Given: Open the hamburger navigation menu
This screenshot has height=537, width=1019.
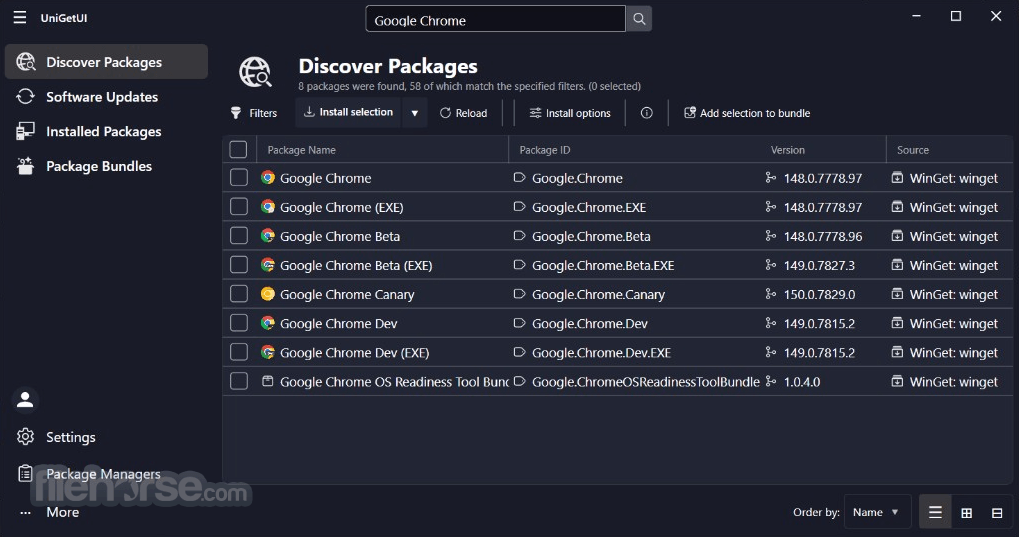Looking at the screenshot, I should [20, 18].
